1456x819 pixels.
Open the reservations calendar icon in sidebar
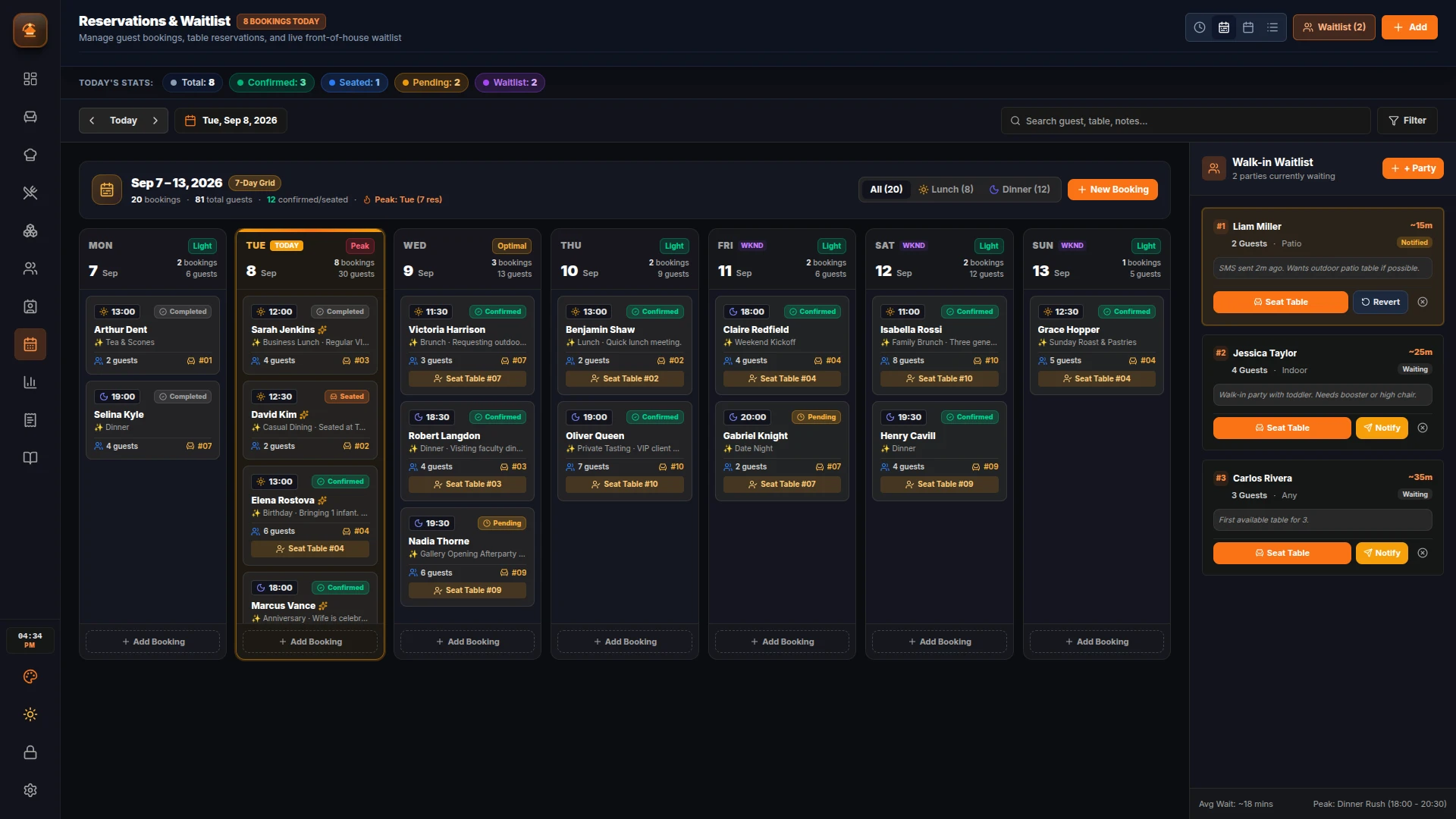tap(30, 344)
